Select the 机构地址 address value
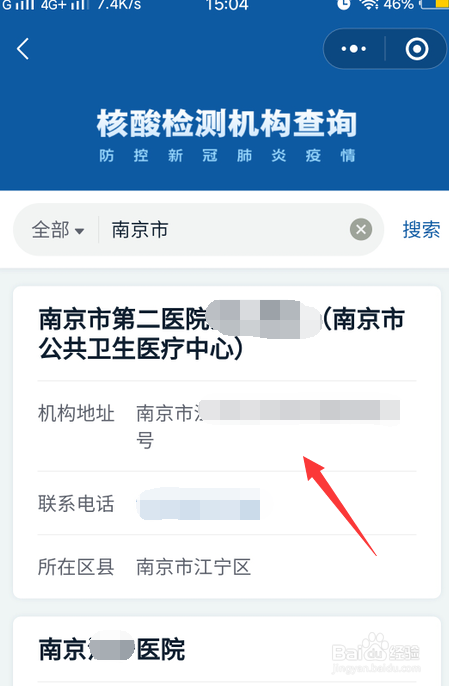Image resolution: width=449 pixels, height=686 pixels. pyautogui.click(x=268, y=426)
